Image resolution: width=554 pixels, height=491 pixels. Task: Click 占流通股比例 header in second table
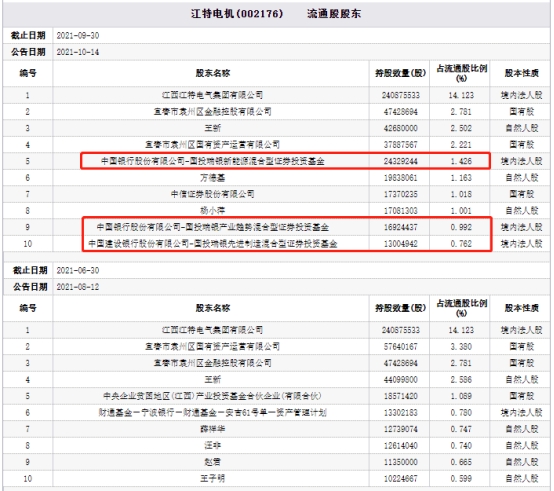point(461,308)
